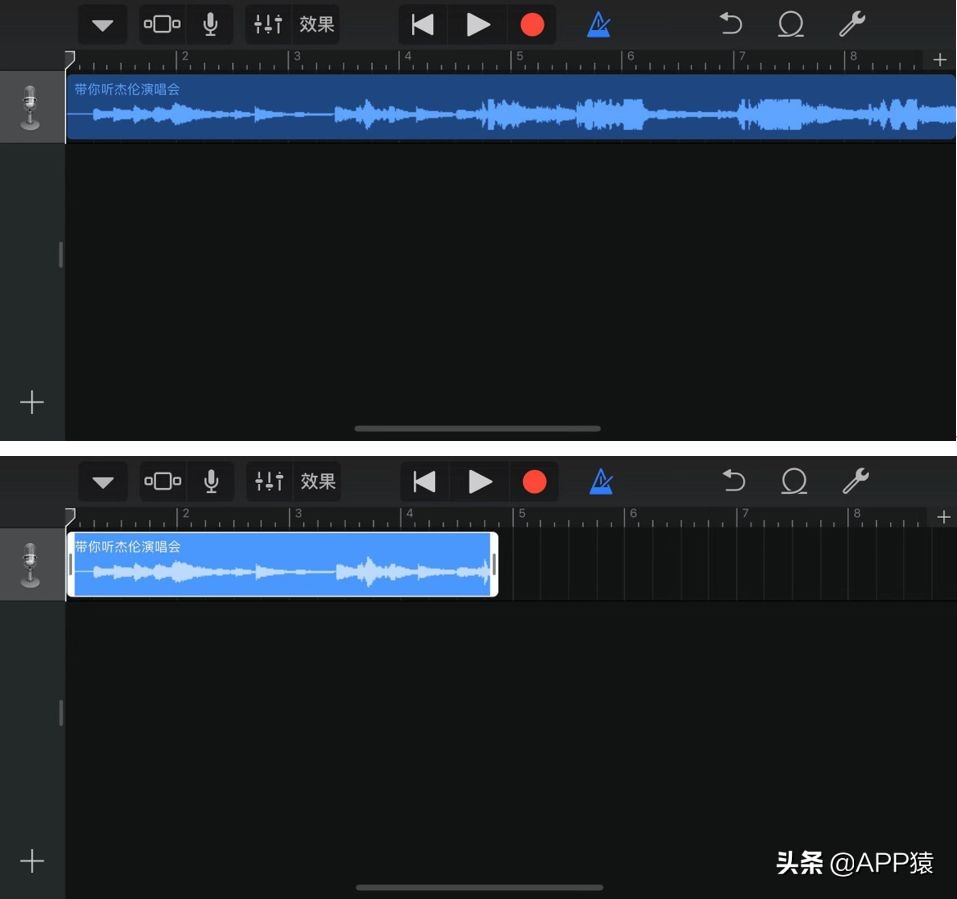Viewport: 957px width, 899px height.
Task: Select the microphone icon in the upper toolbar
Action: coord(210,25)
